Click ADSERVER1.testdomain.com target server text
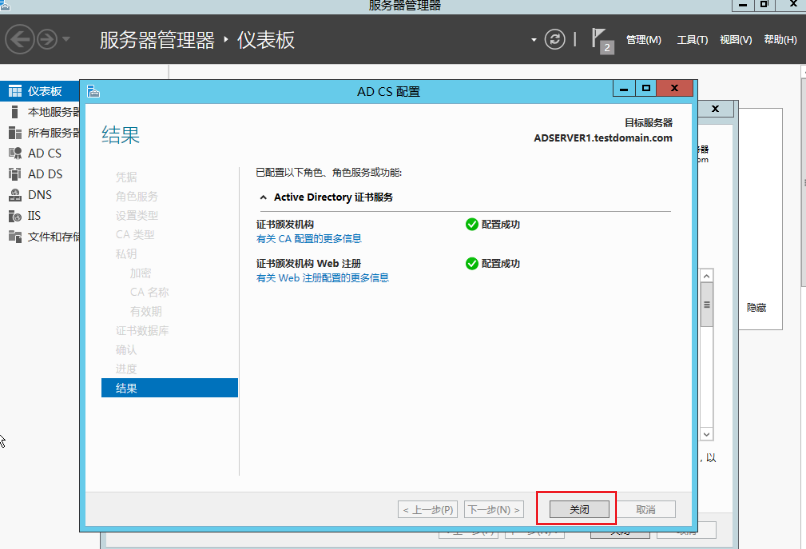Image resolution: width=806 pixels, height=549 pixels. (603, 138)
